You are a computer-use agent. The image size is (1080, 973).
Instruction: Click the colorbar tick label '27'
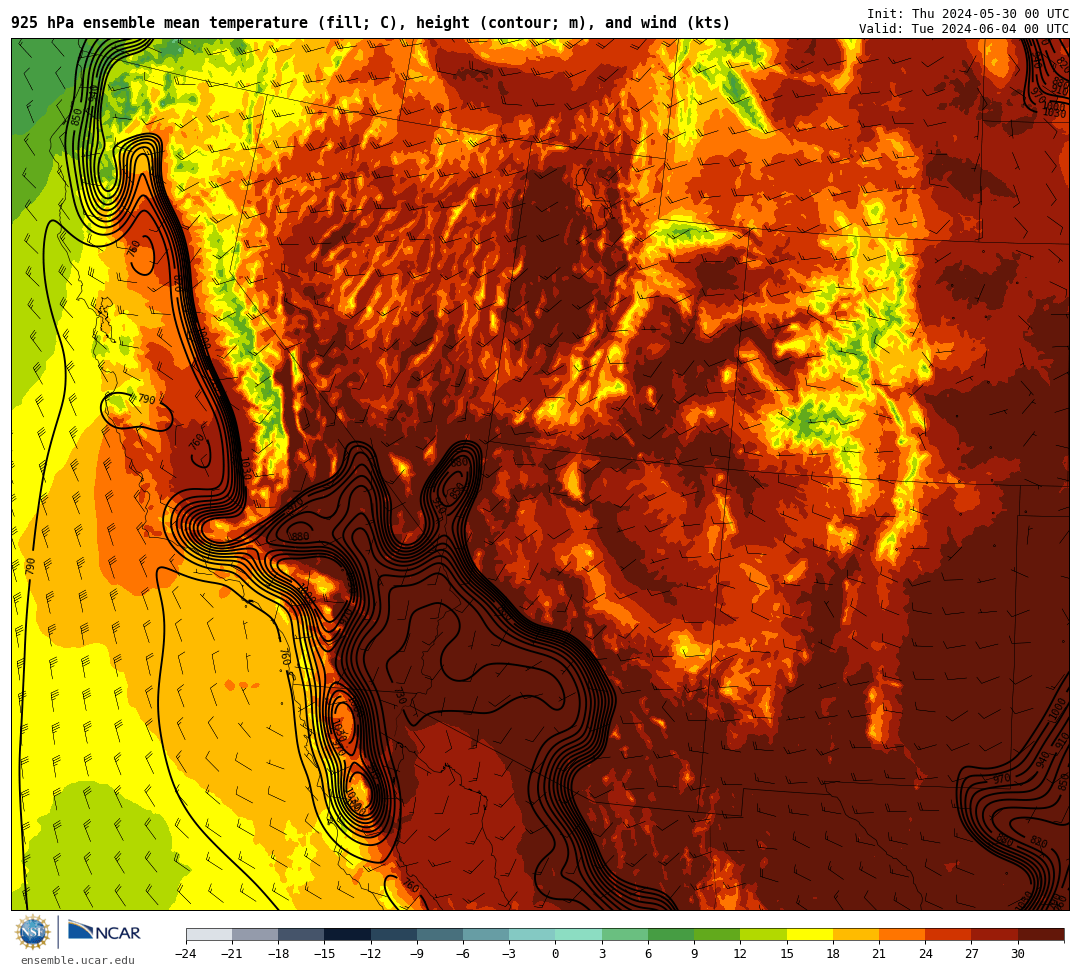971,954
